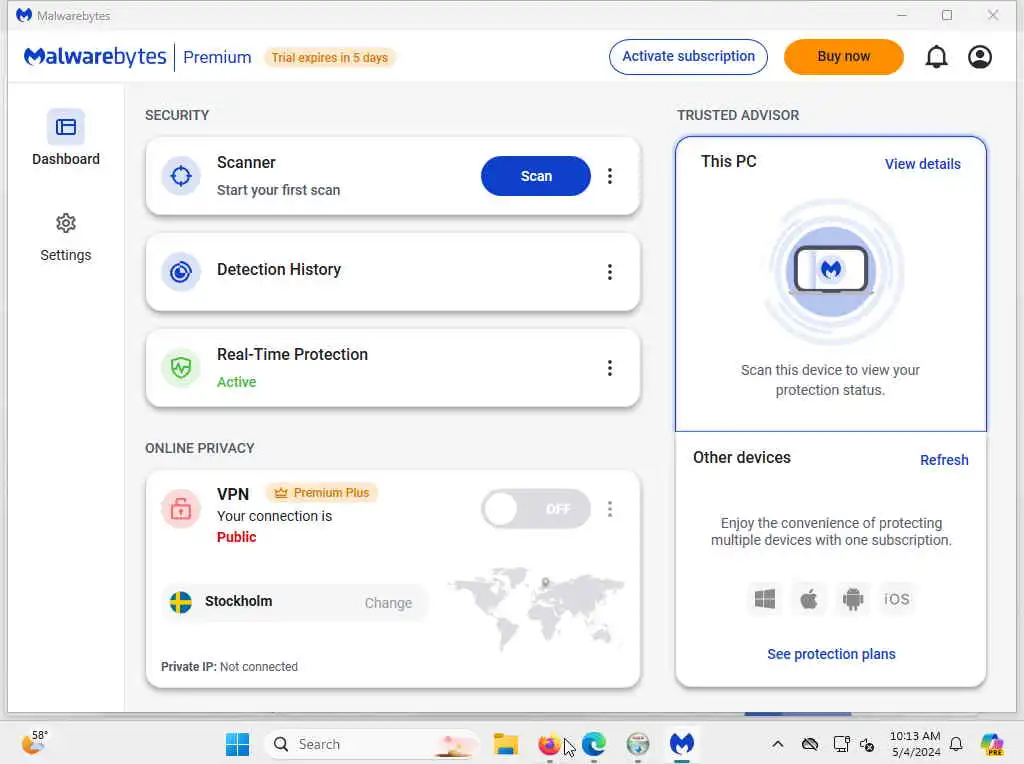Show hidden system tray icons chevron

[777, 744]
